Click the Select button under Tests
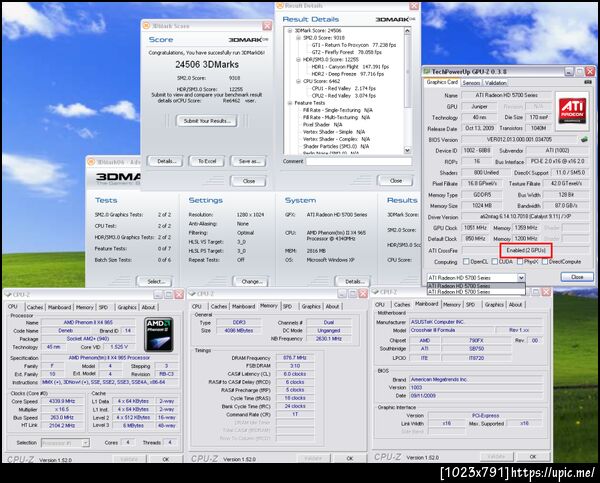The width and height of the screenshot is (600, 483). [x=155, y=281]
